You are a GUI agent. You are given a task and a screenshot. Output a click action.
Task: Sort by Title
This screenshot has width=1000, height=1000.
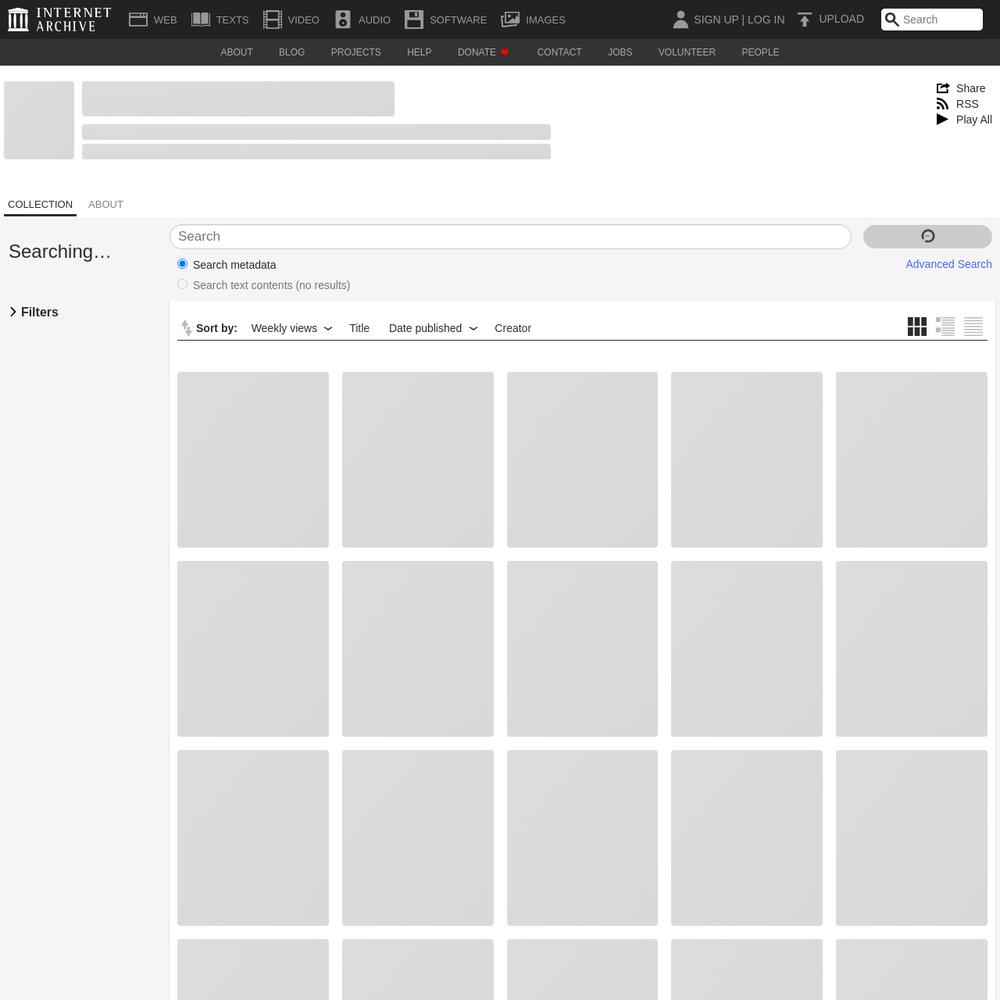pos(359,328)
